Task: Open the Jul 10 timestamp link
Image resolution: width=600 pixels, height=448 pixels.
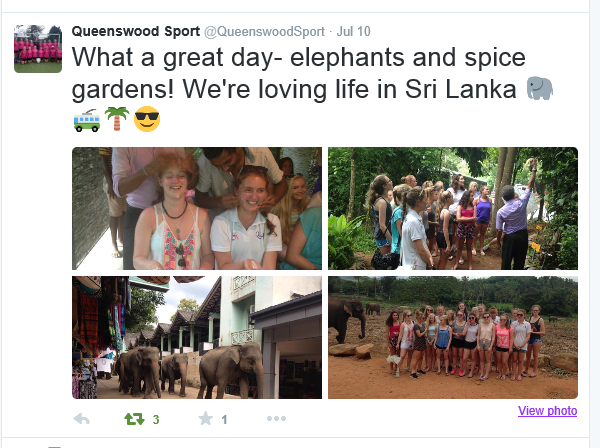Action: [x=354, y=31]
